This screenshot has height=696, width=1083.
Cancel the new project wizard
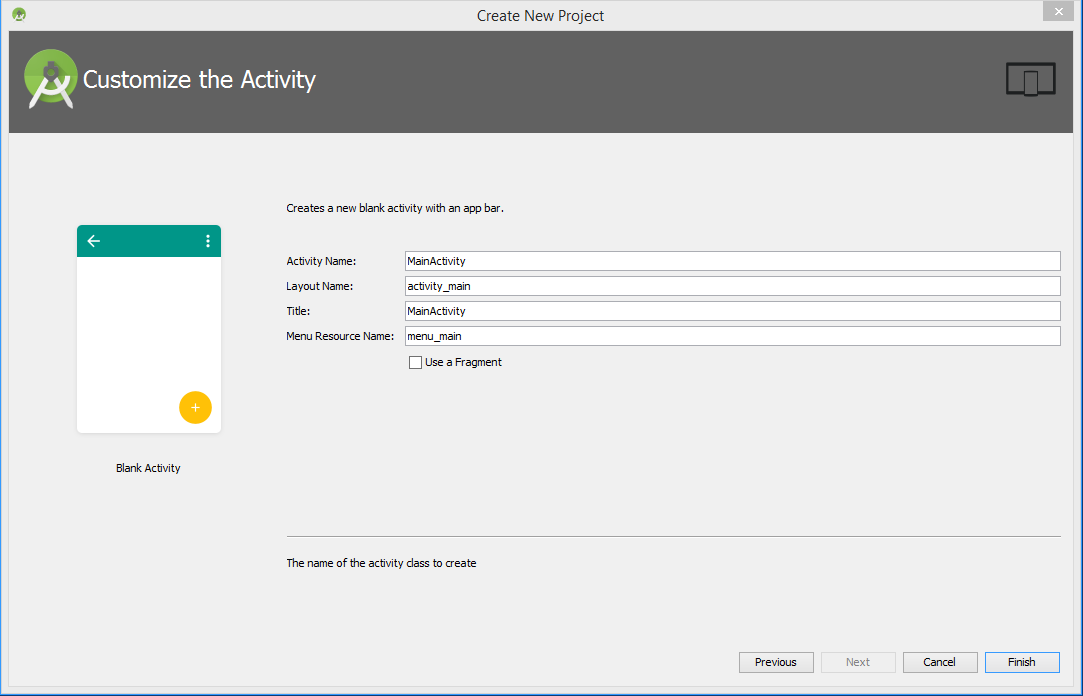pos(939,662)
